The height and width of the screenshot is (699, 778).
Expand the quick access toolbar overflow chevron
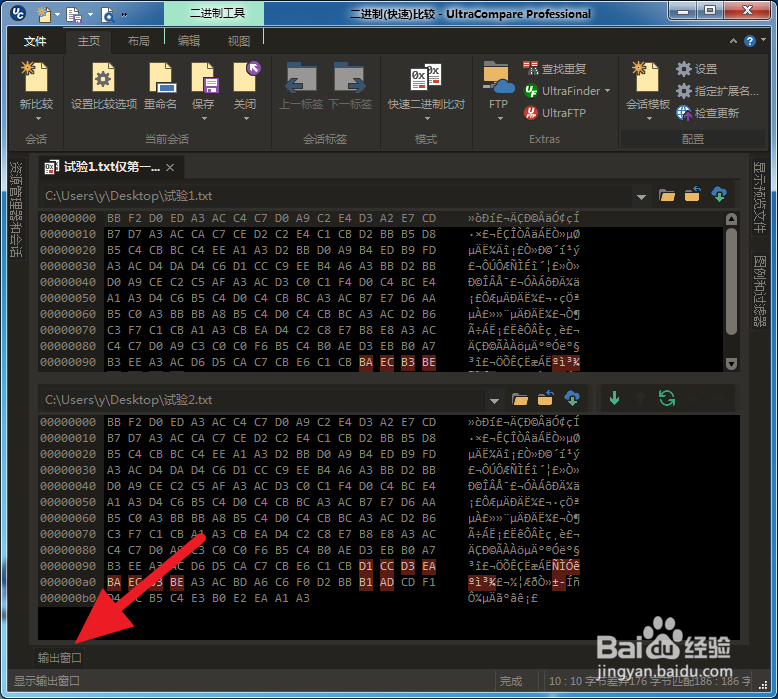click(124, 15)
